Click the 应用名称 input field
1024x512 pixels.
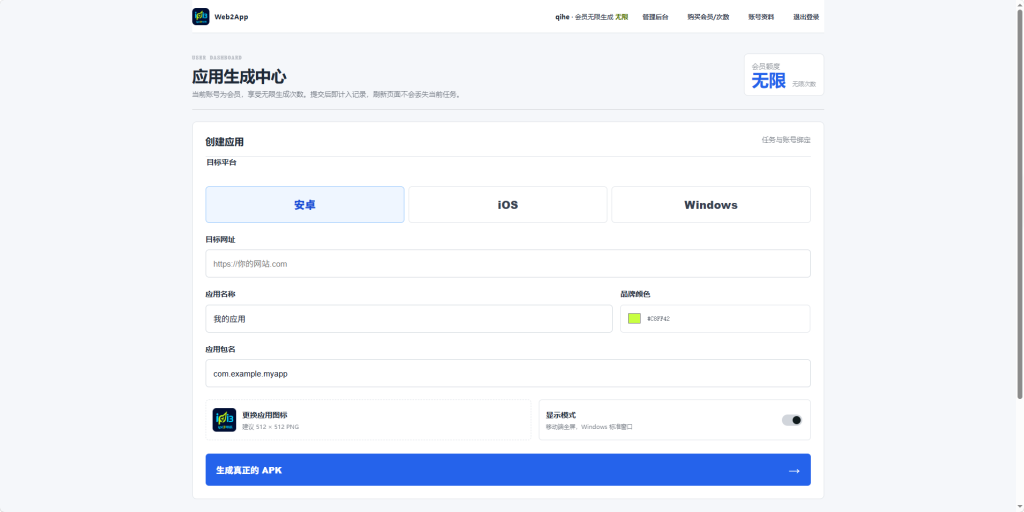click(409, 319)
